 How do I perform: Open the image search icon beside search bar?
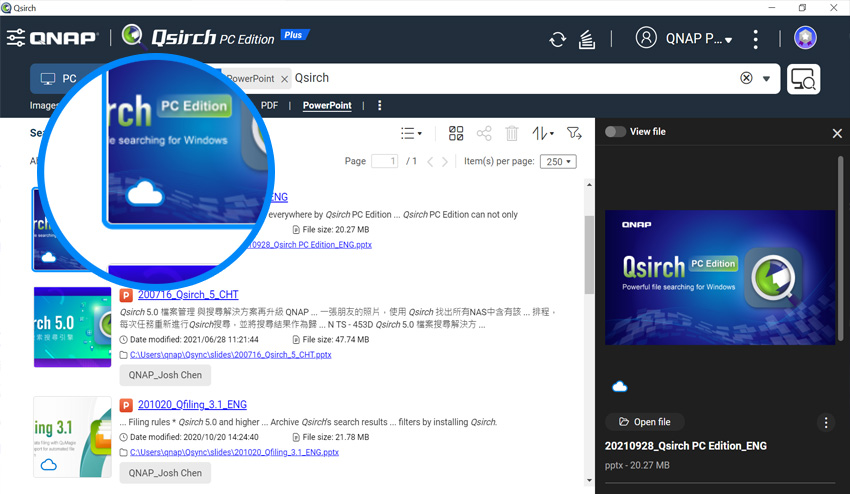pyautogui.click(x=803, y=79)
